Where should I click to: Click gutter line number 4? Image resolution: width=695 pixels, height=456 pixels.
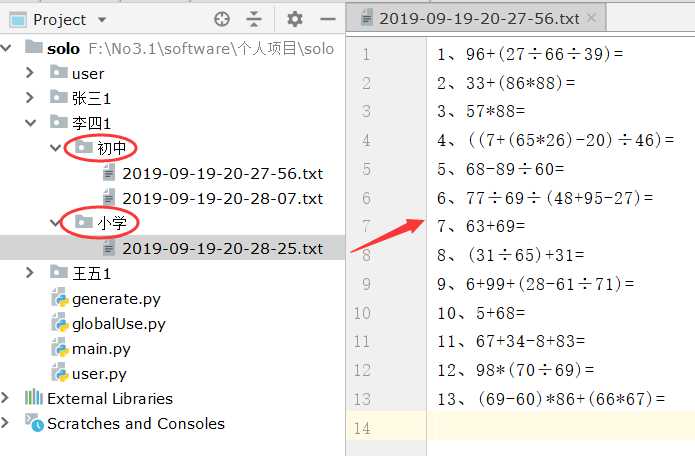(x=366, y=140)
